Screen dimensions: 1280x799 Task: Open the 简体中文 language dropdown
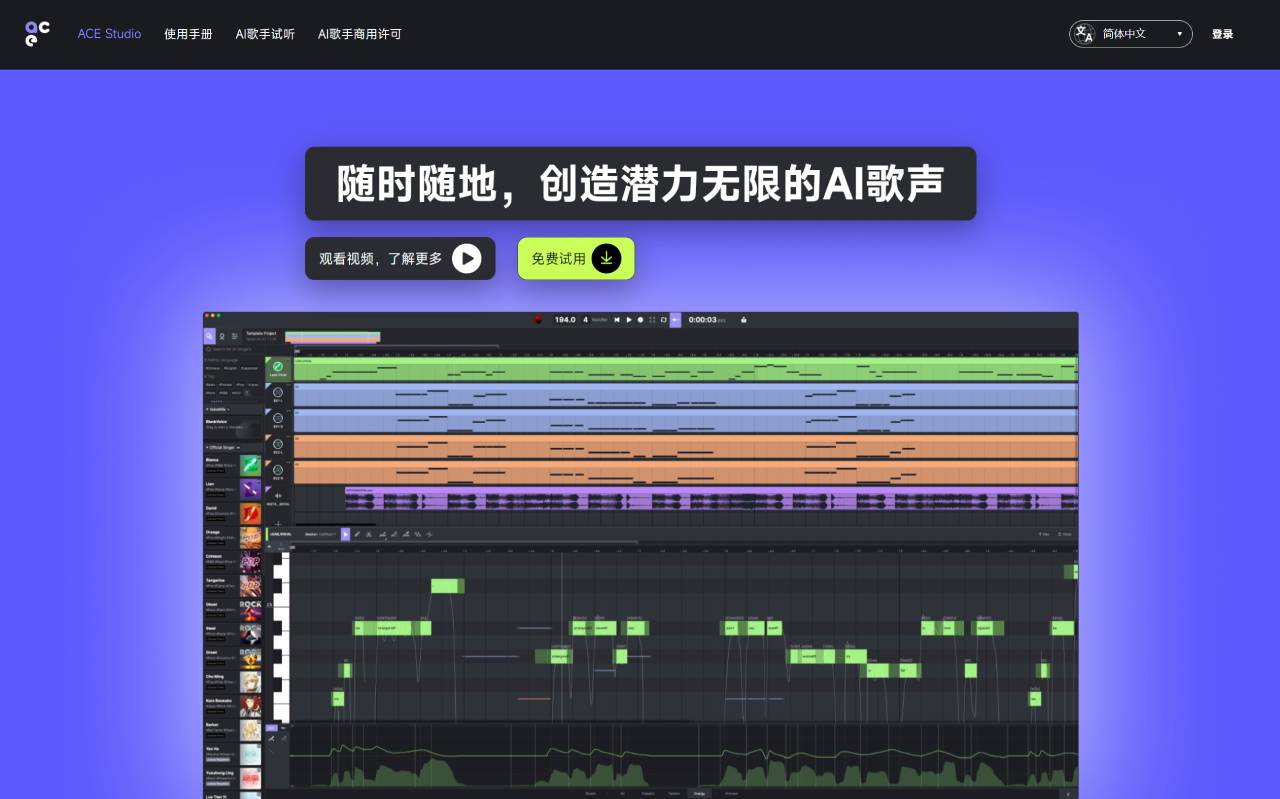point(1131,33)
